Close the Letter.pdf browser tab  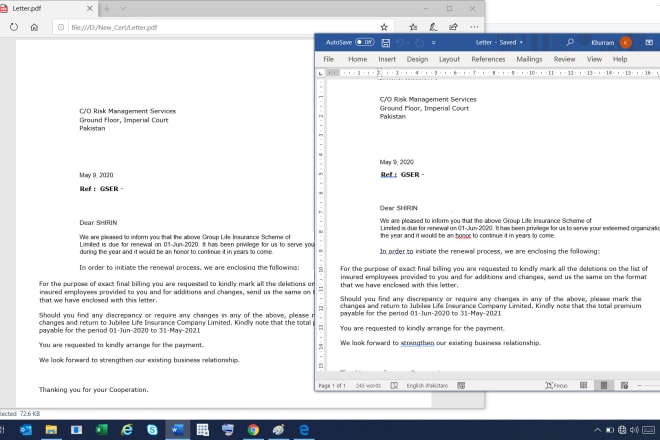click(90, 8)
